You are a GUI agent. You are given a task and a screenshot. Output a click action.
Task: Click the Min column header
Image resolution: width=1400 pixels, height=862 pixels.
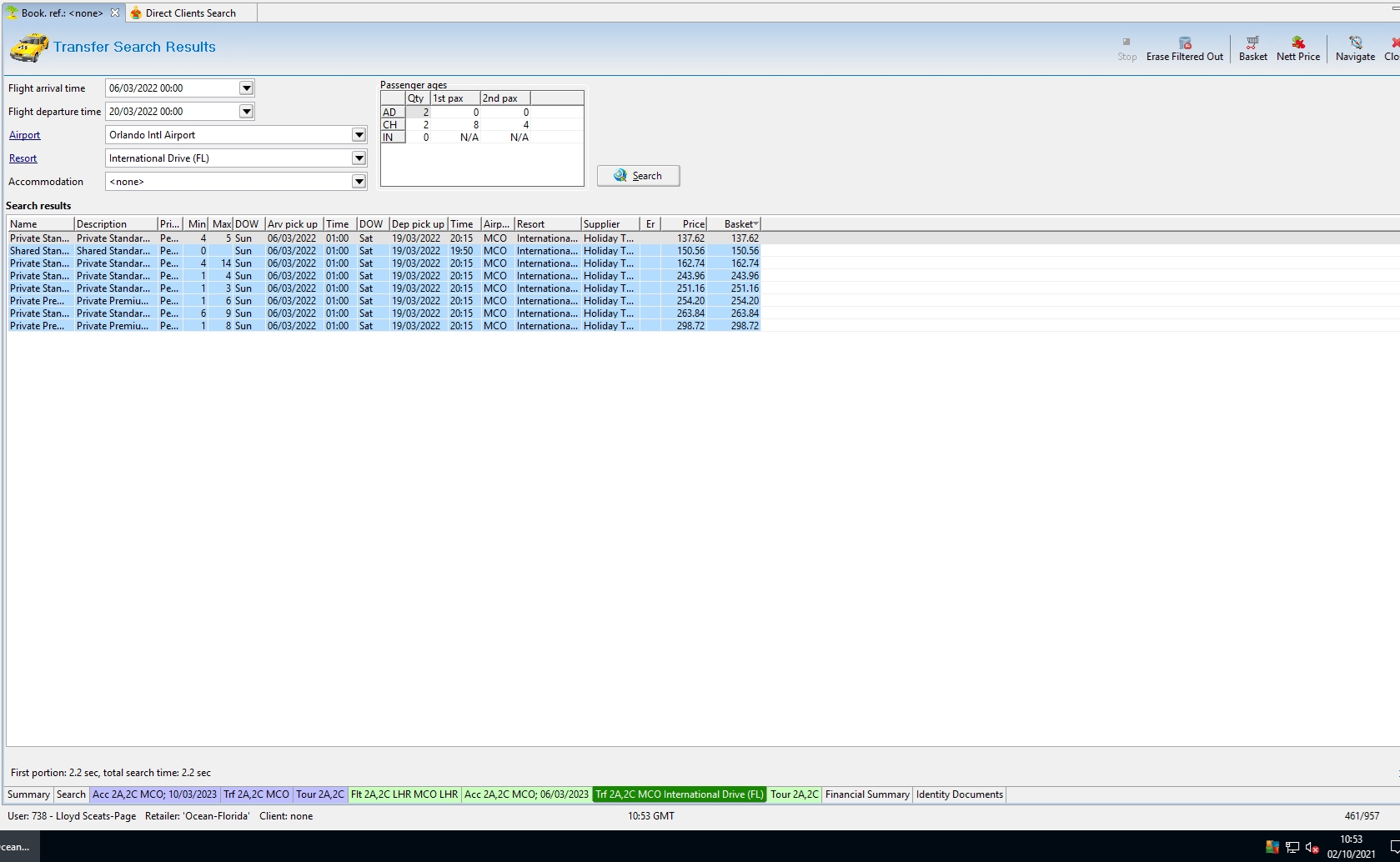point(196,224)
